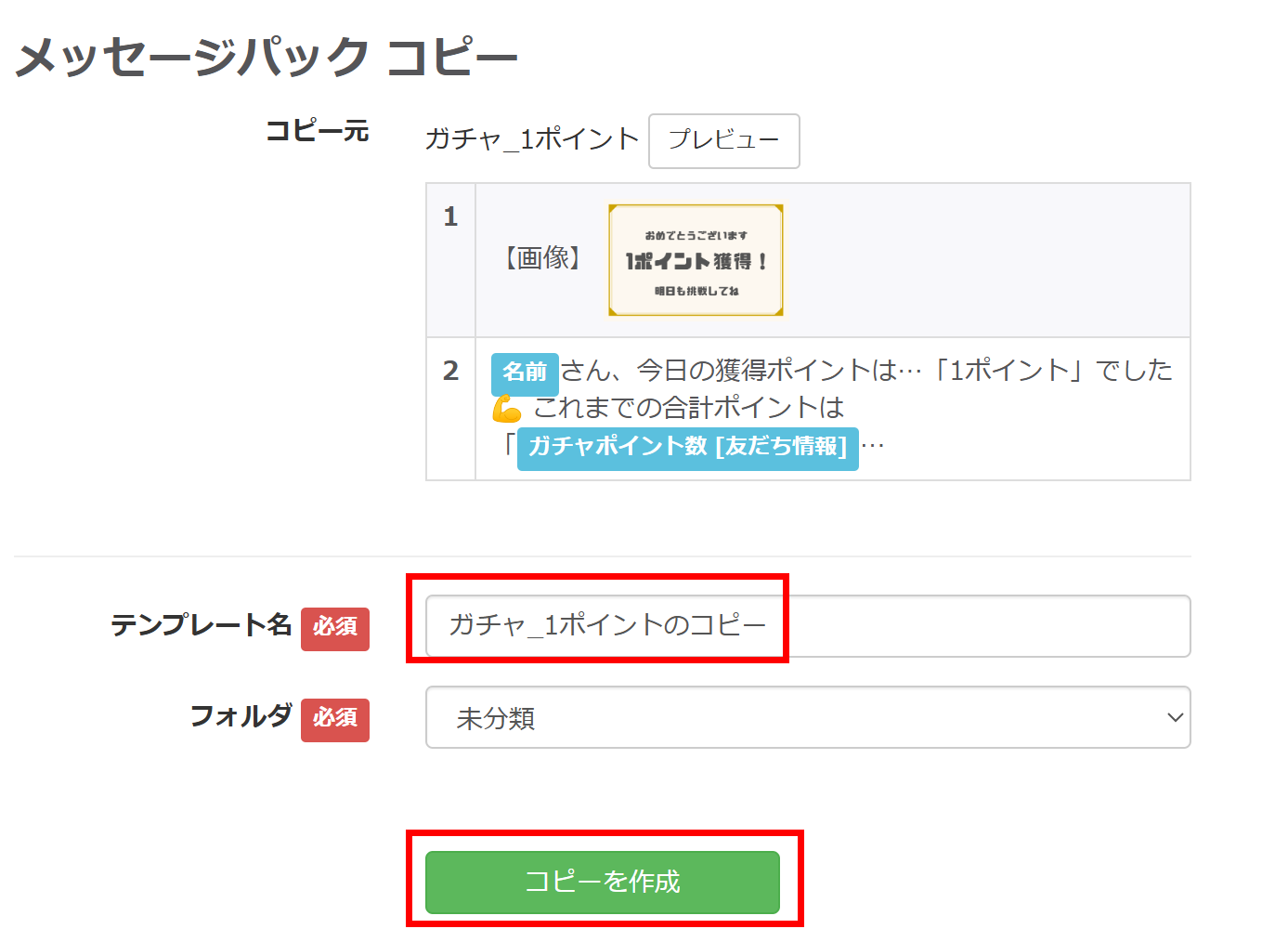Image resolution: width=1288 pixels, height=942 pixels.
Task: Click the 必須 badge next to フォルダ
Action: point(335,720)
